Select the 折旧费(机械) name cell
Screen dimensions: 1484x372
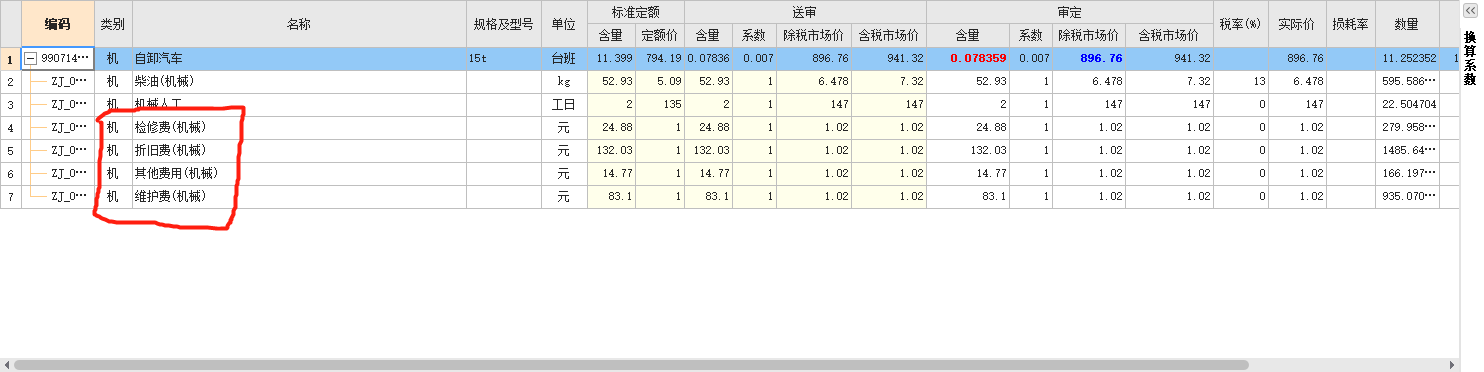point(299,150)
